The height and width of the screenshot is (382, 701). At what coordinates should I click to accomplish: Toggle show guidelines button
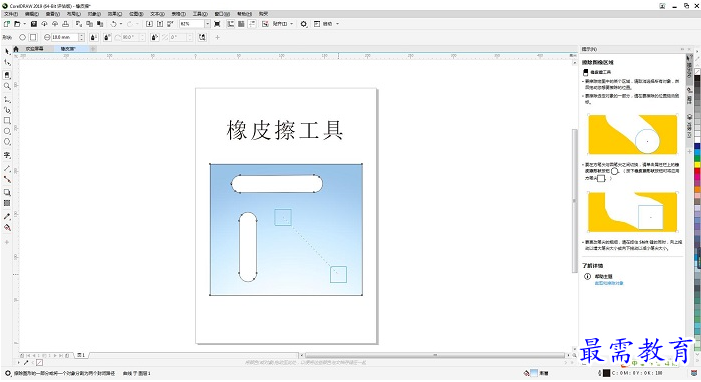coord(252,24)
